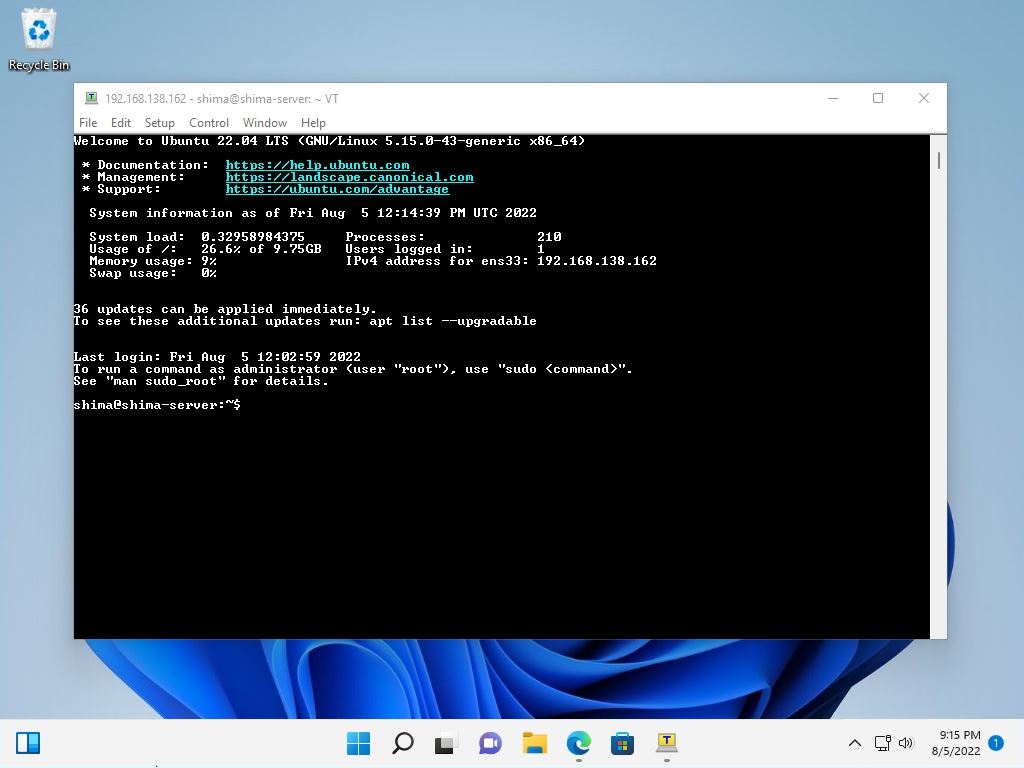Viewport: 1024px width, 768px height.
Task: Open the Setup menu
Action: (x=159, y=123)
